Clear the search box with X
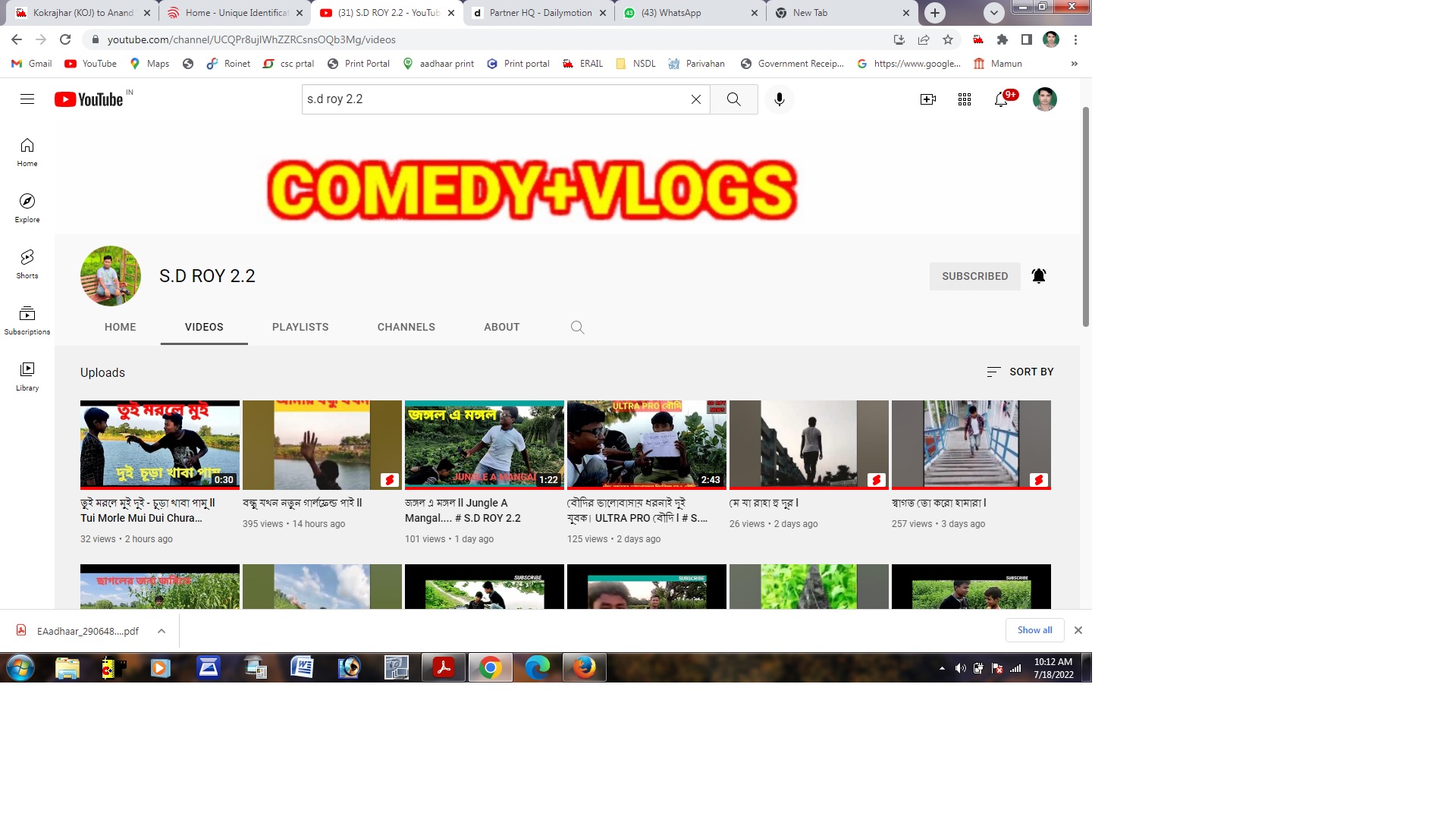Image resolution: width=1456 pixels, height=819 pixels. pyautogui.click(x=695, y=99)
